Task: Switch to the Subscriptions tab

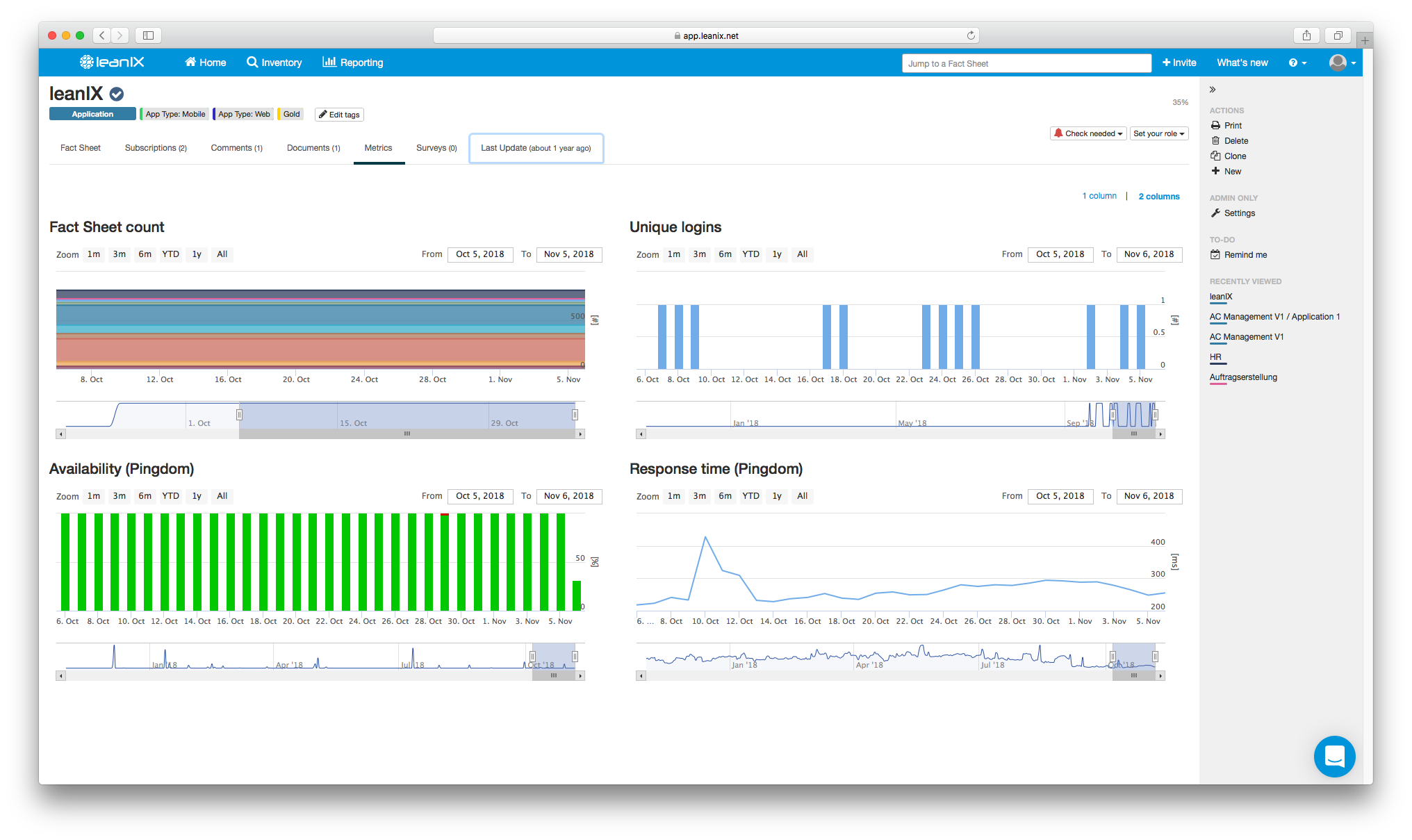Action: (156, 148)
